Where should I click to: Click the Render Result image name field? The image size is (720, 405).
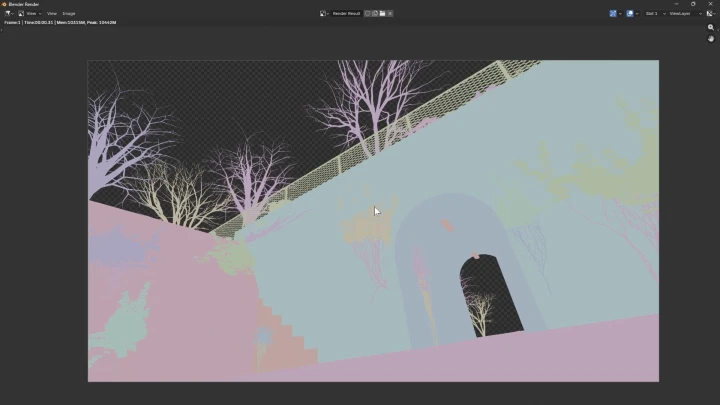click(x=347, y=14)
